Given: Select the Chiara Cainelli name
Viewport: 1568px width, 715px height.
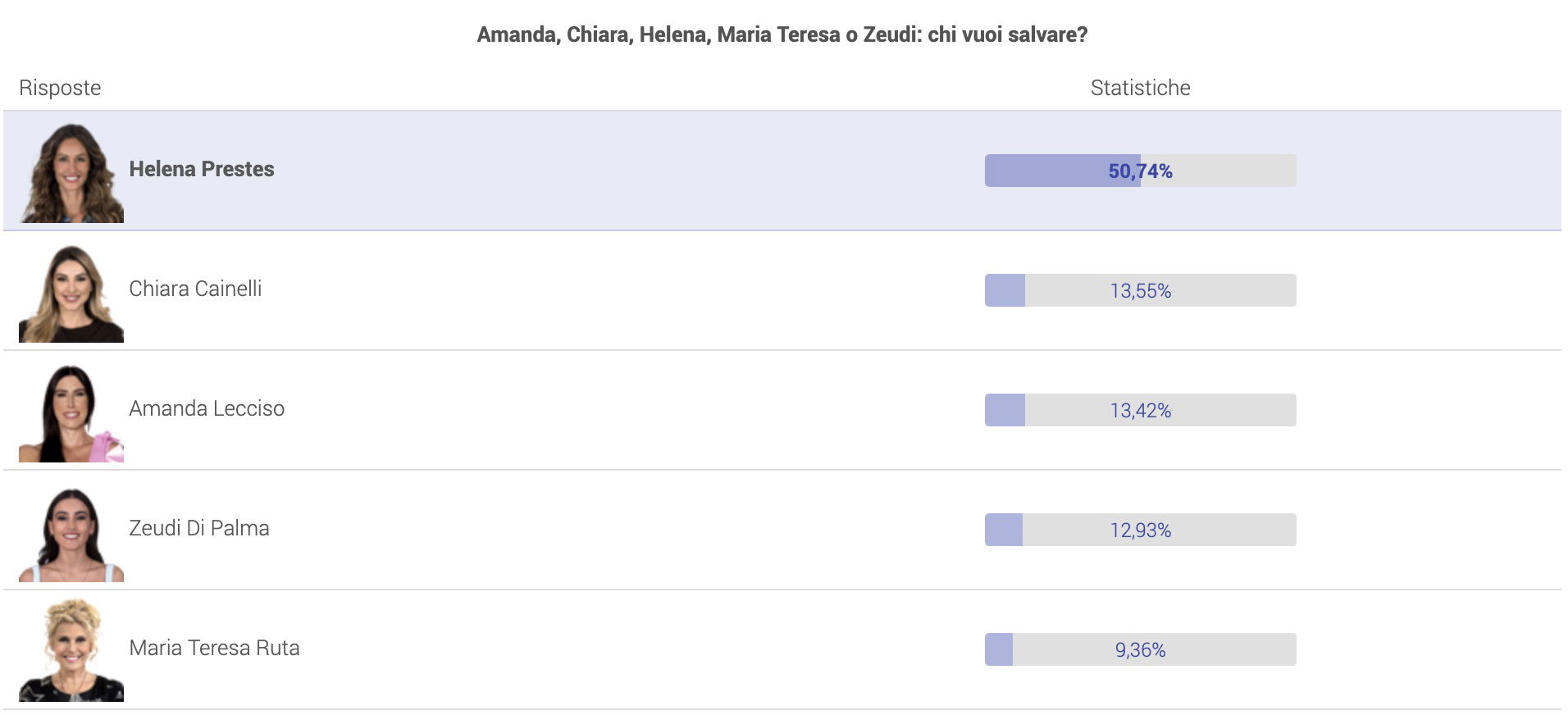Looking at the screenshot, I should click(x=195, y=289).
